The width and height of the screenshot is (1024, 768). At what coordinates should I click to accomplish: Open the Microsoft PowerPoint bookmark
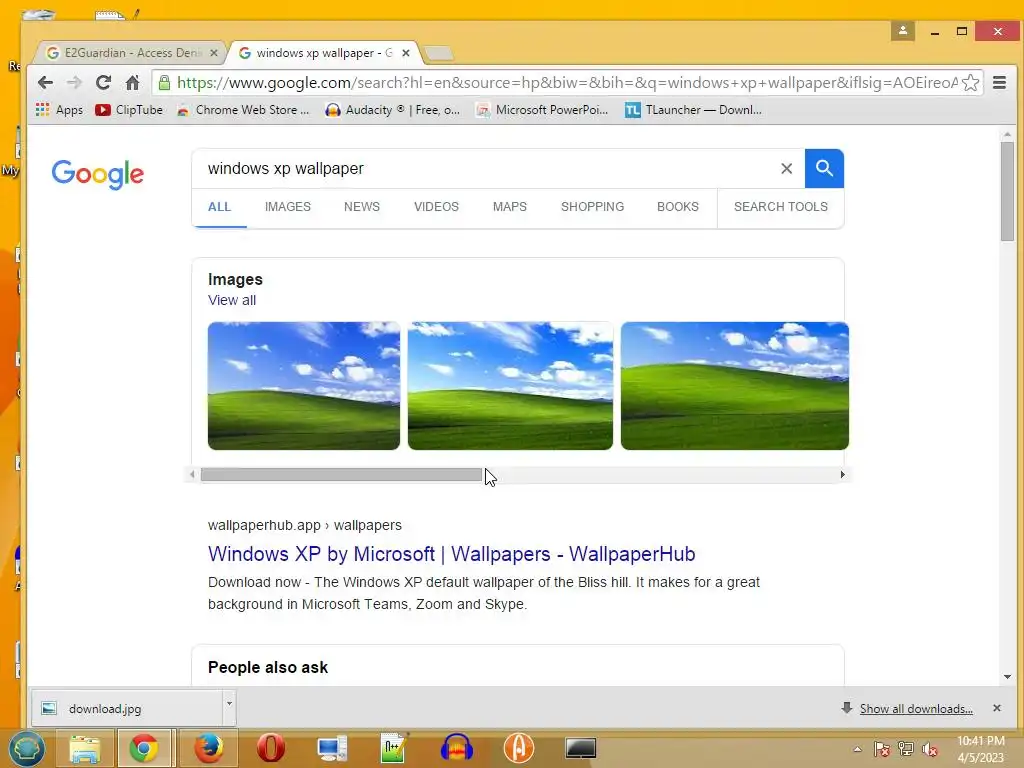542,110
